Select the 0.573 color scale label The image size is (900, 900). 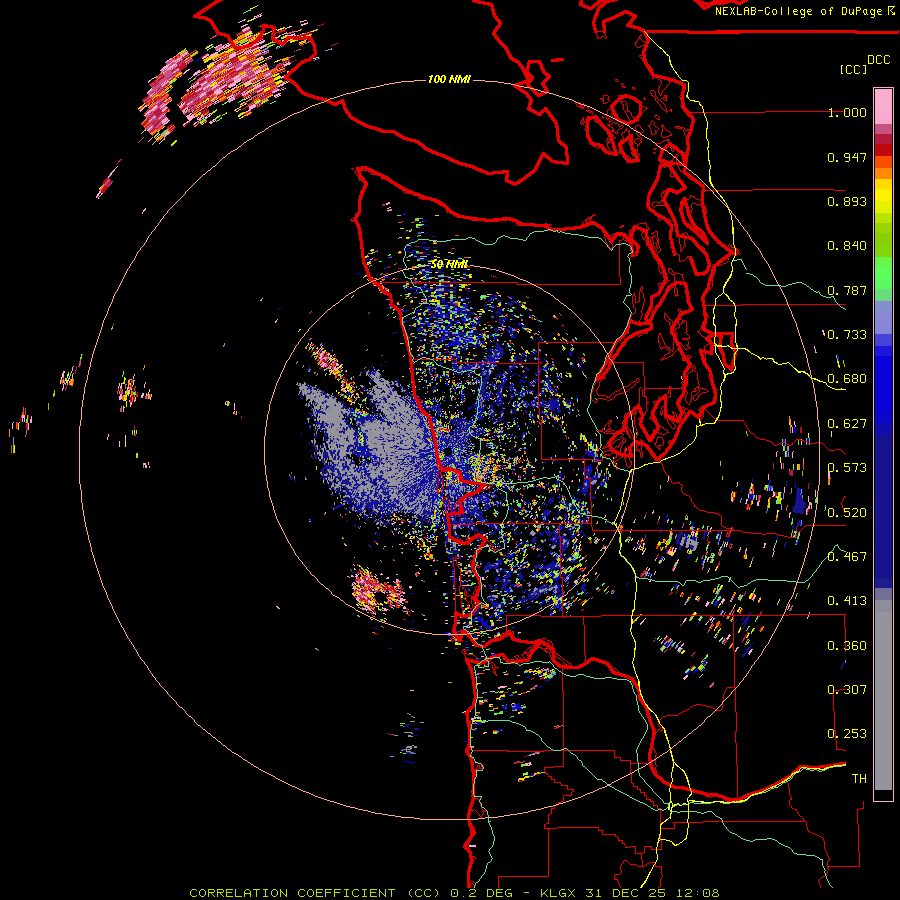[x=847, y=468]
